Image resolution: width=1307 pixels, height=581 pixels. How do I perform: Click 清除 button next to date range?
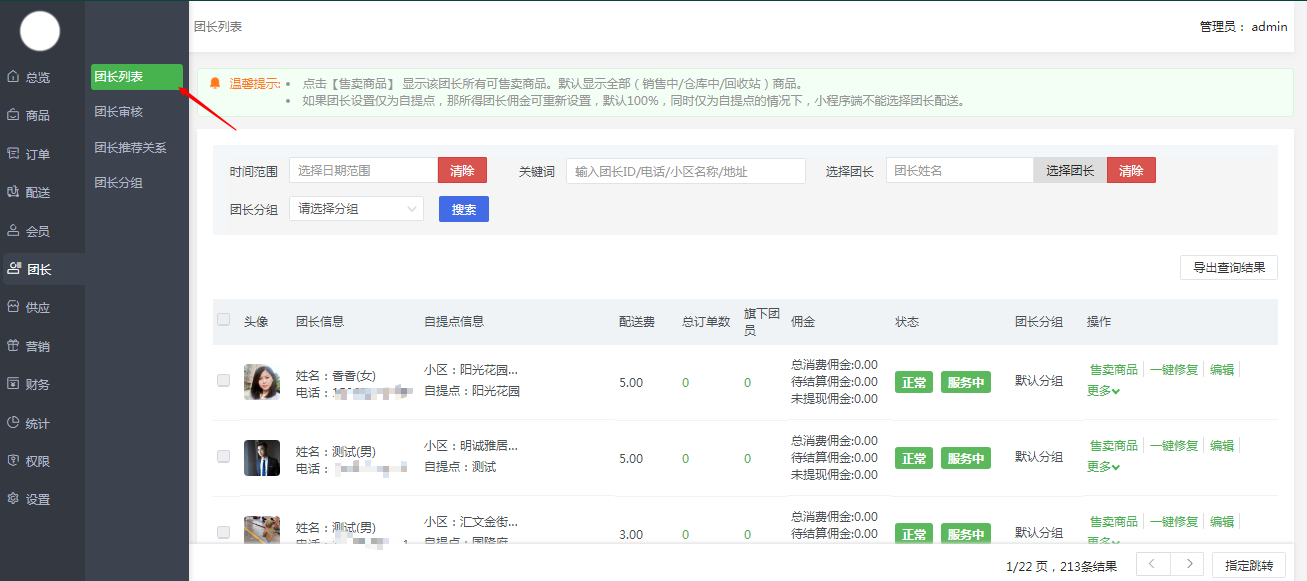(462, 170)
